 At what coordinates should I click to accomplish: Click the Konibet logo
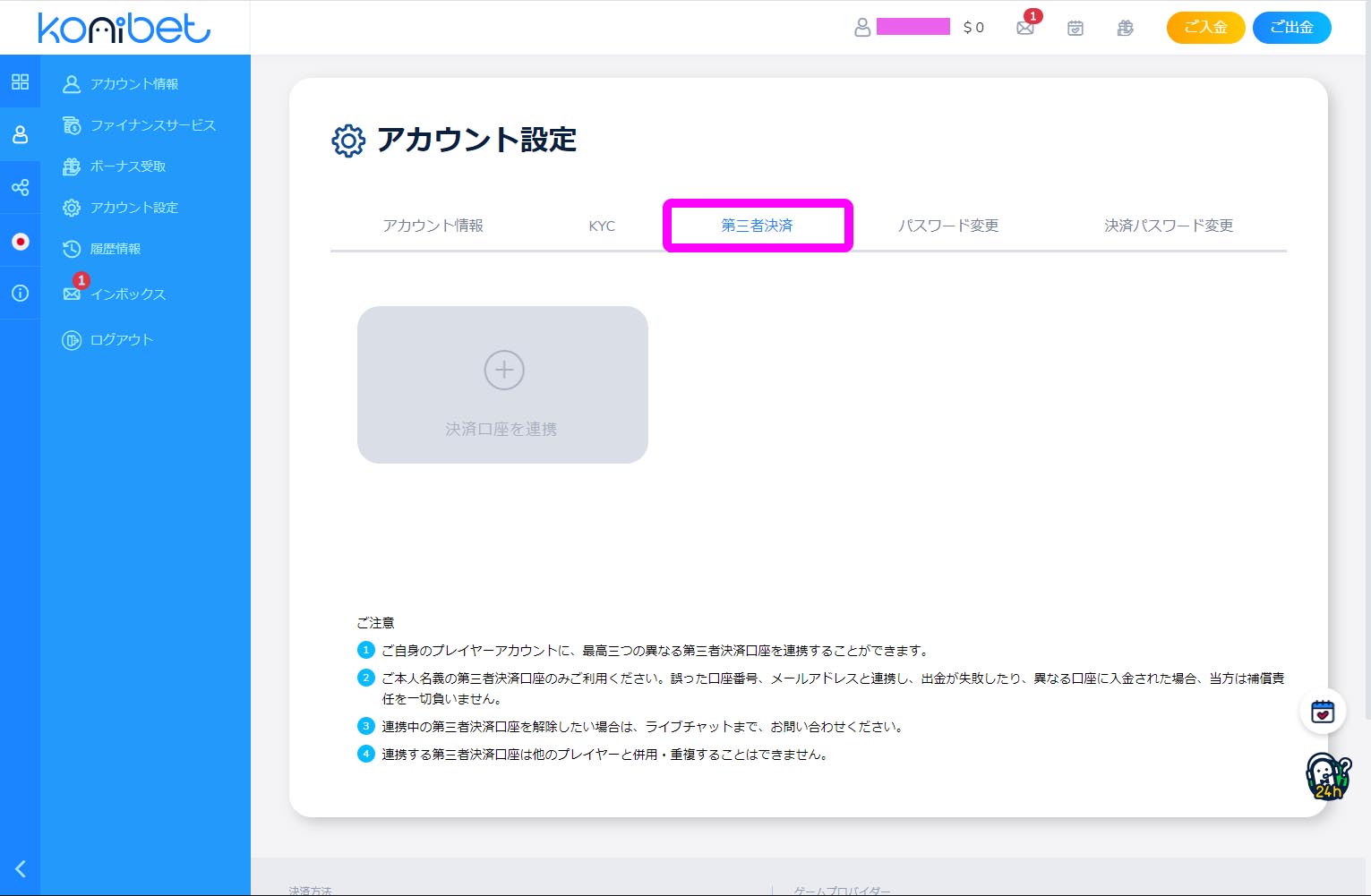pyautogui.click(x=124, y=28)
